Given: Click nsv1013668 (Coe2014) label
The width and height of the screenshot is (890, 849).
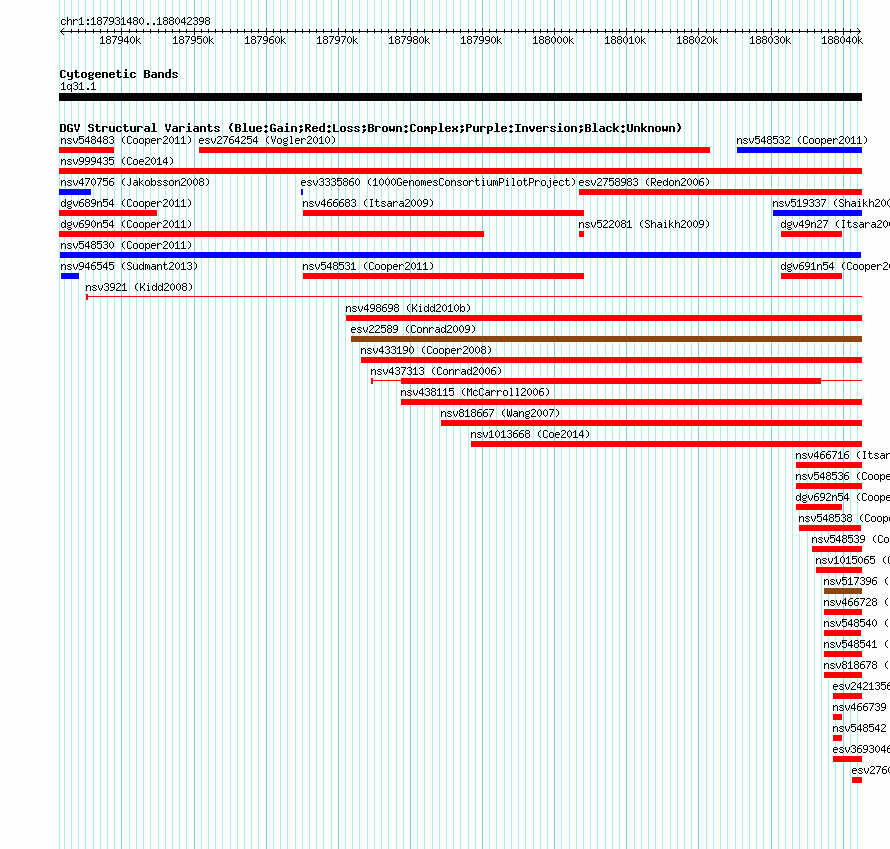Looking at the screenshot, I should 530,434.
